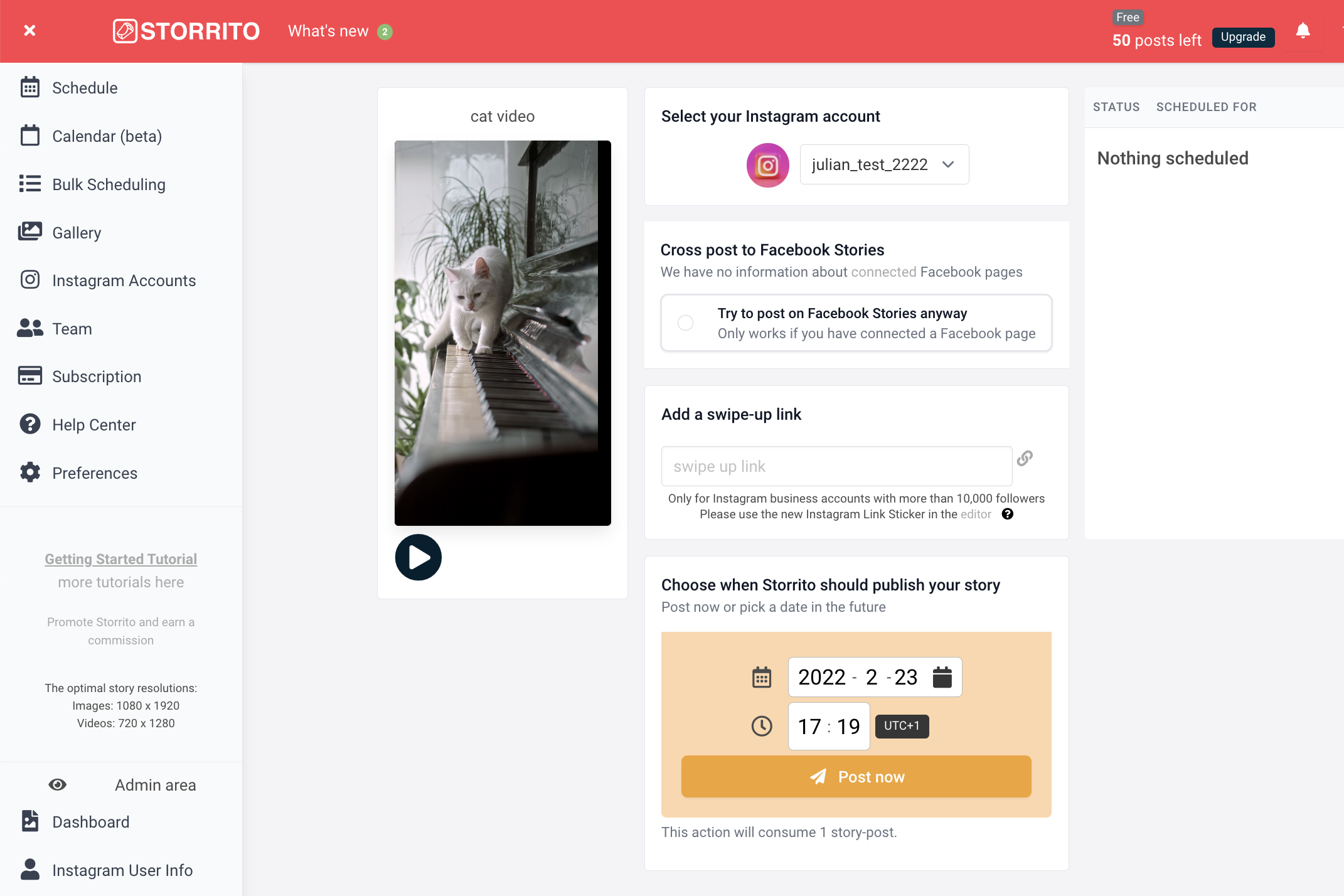Open the date picker calendar expander
The width and height of the screenshot is (1344, 896).
click(x=940, y=677)
